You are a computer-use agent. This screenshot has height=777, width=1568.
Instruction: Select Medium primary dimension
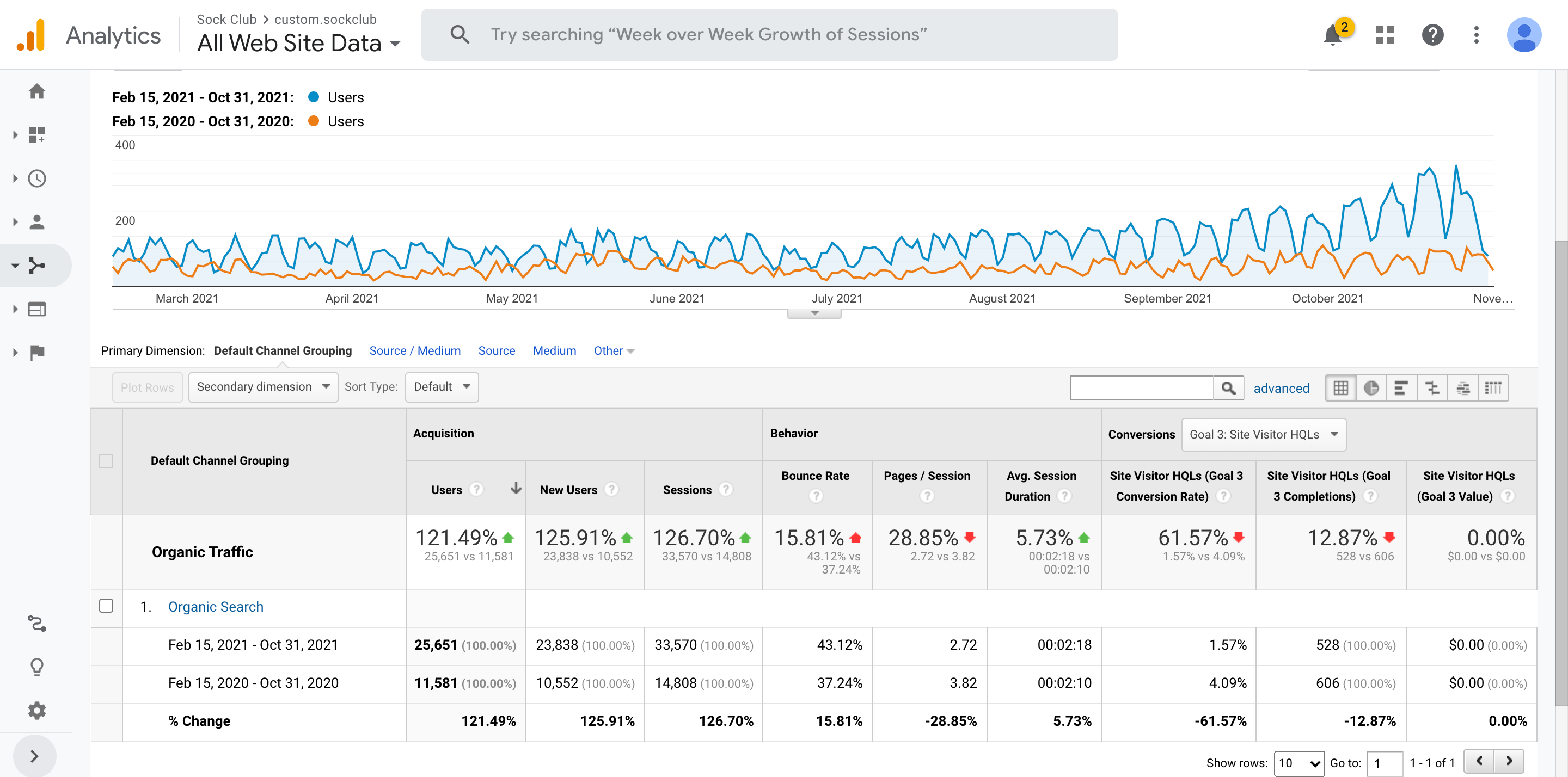(x=554, y=350)
